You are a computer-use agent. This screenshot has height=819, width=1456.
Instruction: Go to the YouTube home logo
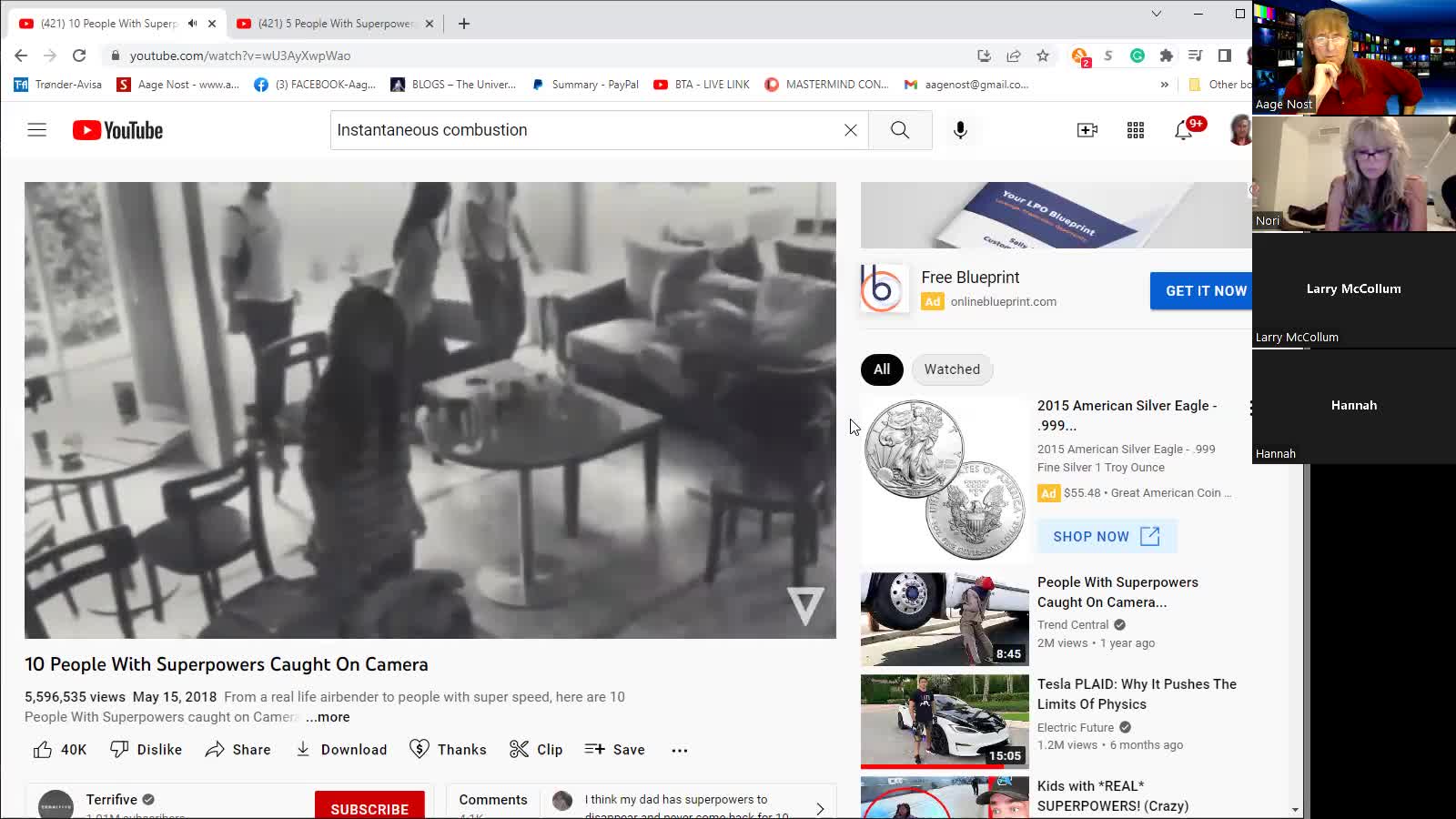(x=117, y=130)
